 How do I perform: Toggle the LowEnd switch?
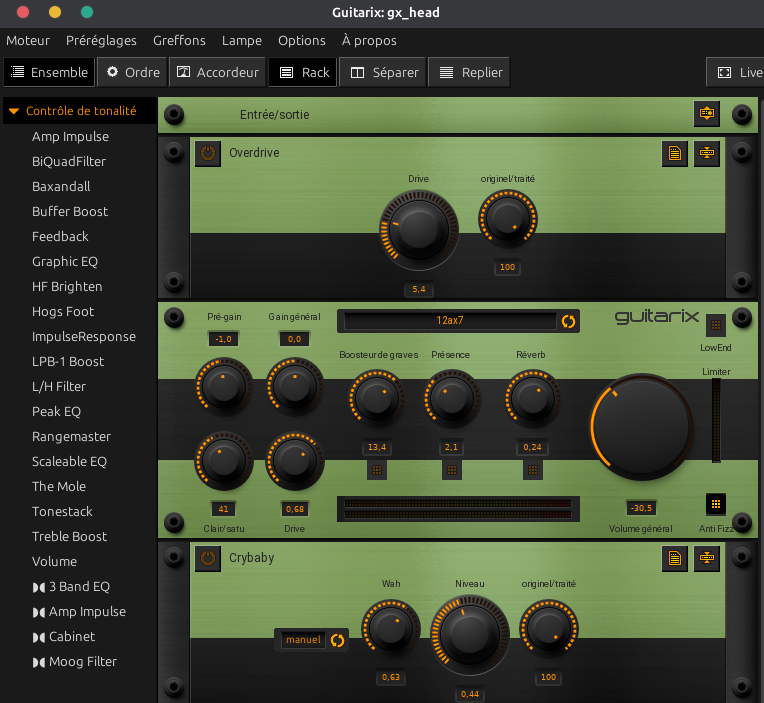716,325
